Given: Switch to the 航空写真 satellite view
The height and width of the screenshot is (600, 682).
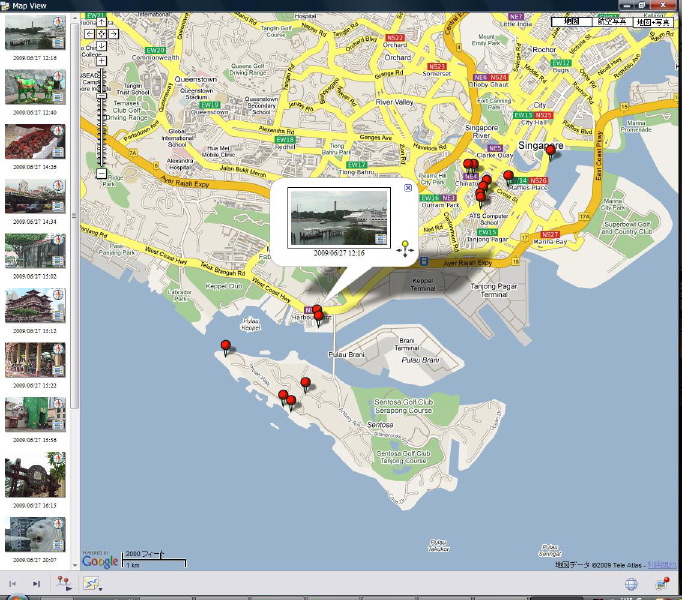Looking at the screenshot, I should click(608, 20).
